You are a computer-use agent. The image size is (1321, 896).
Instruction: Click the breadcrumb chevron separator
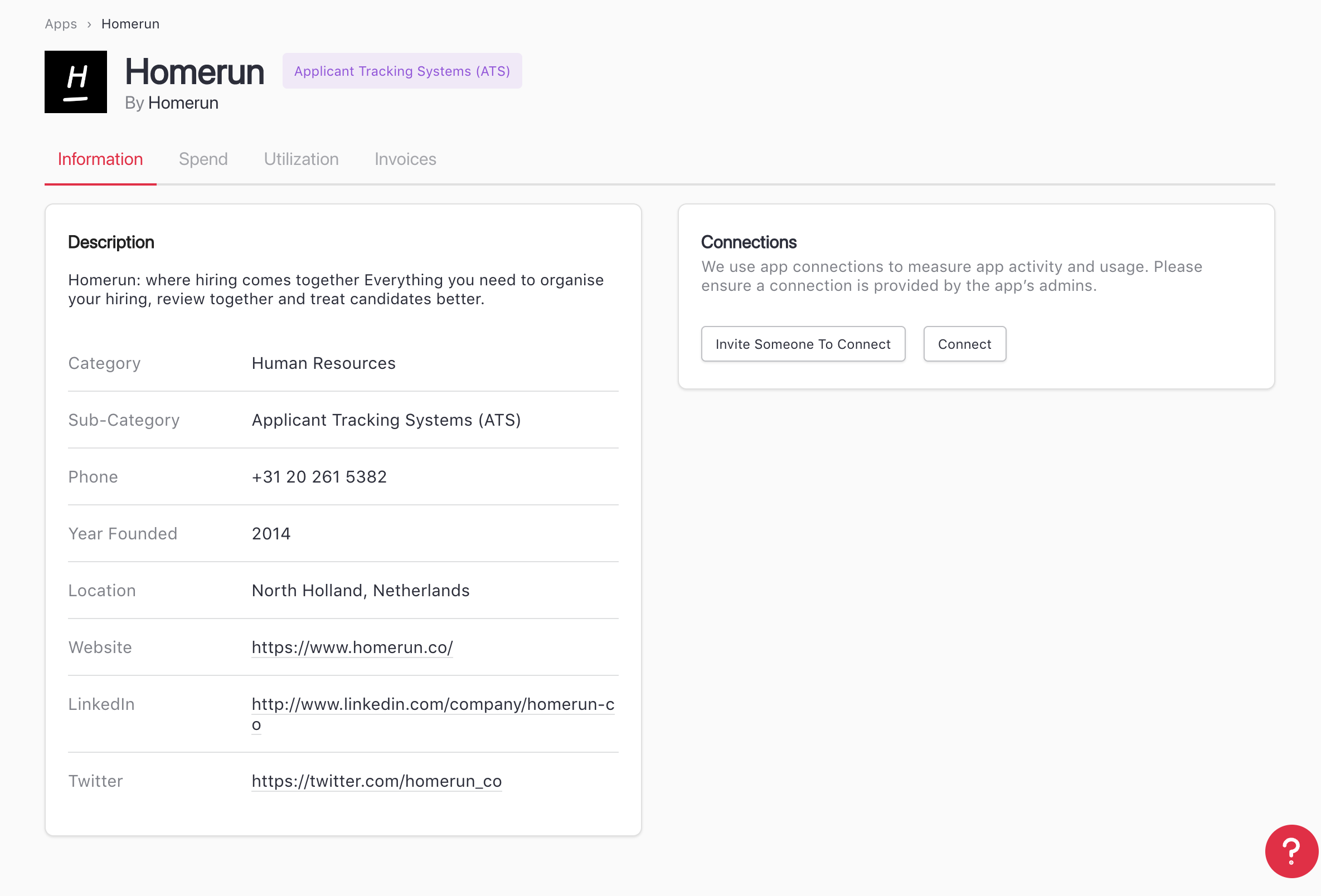pyautogui.click(x=89, y=25)
